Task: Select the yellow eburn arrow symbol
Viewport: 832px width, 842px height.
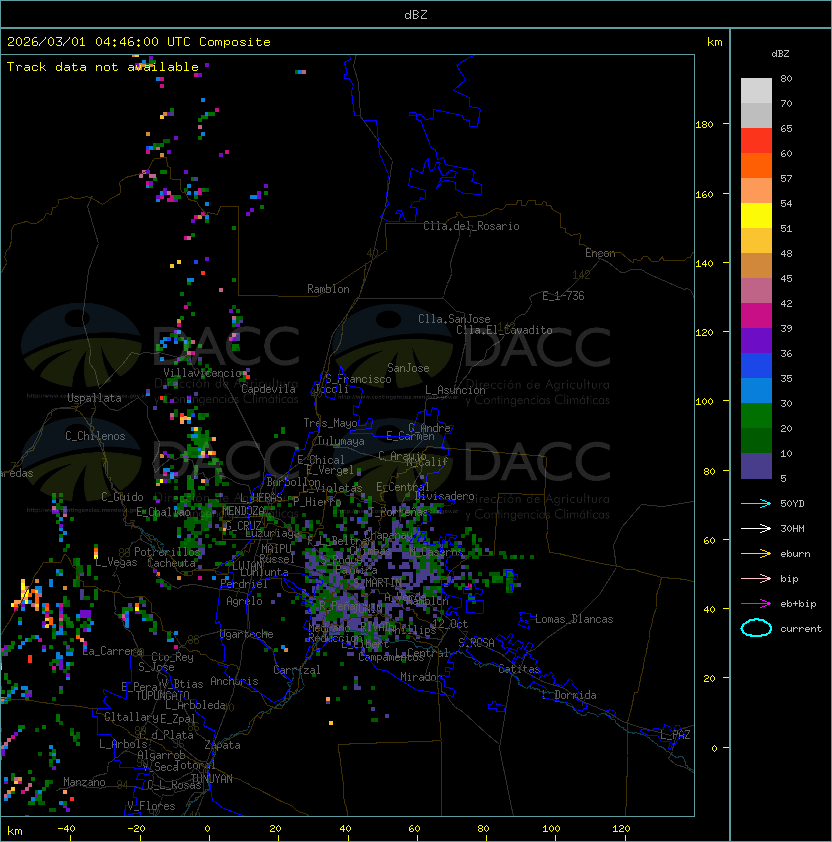Action: (756, 553)
